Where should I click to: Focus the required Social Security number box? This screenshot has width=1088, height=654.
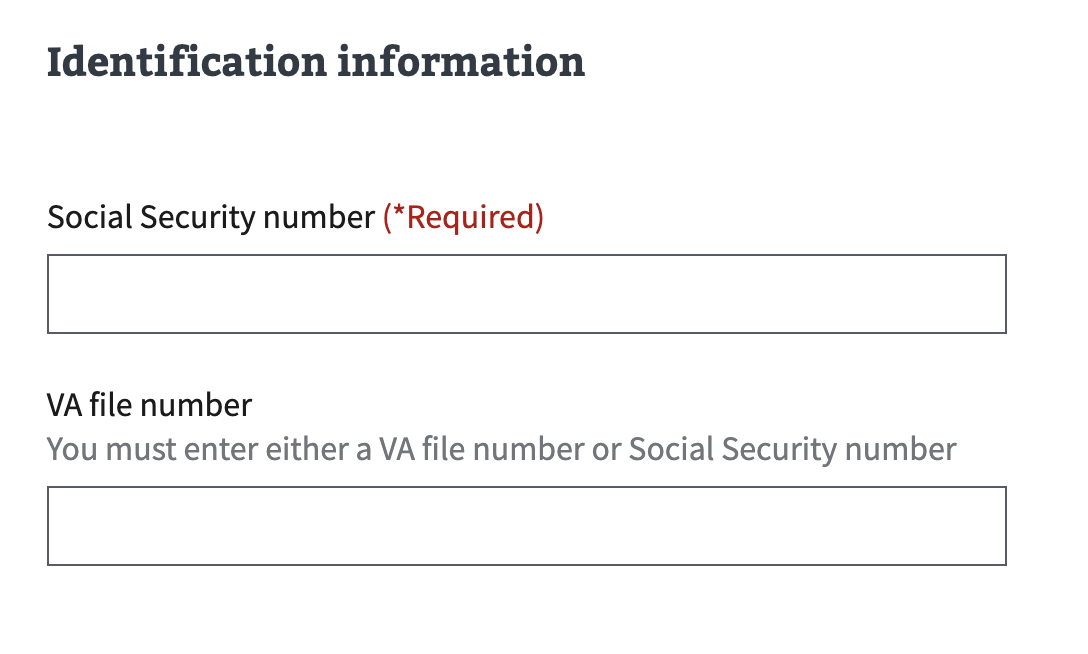(526, 294)
